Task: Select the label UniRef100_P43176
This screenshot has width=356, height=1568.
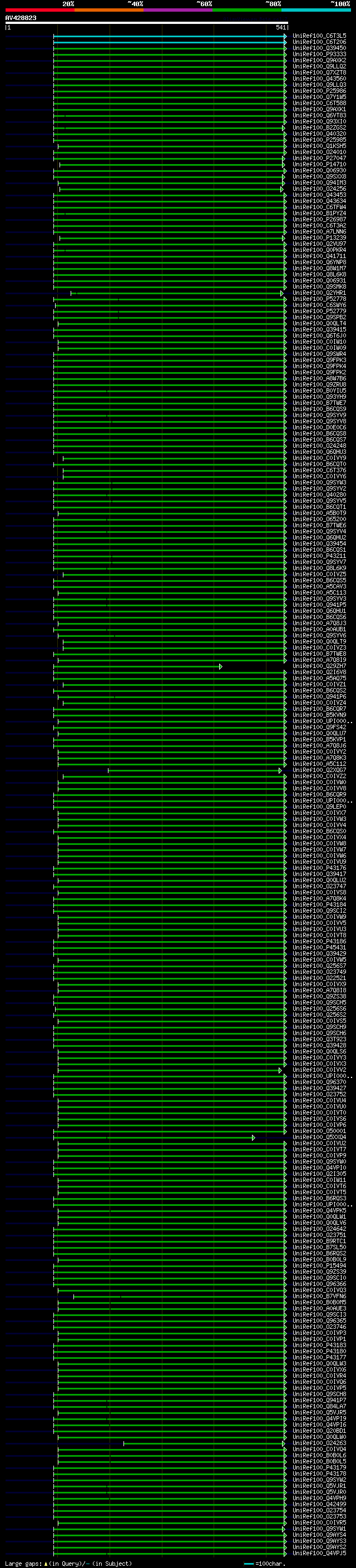Action: (x=319, y=869)
